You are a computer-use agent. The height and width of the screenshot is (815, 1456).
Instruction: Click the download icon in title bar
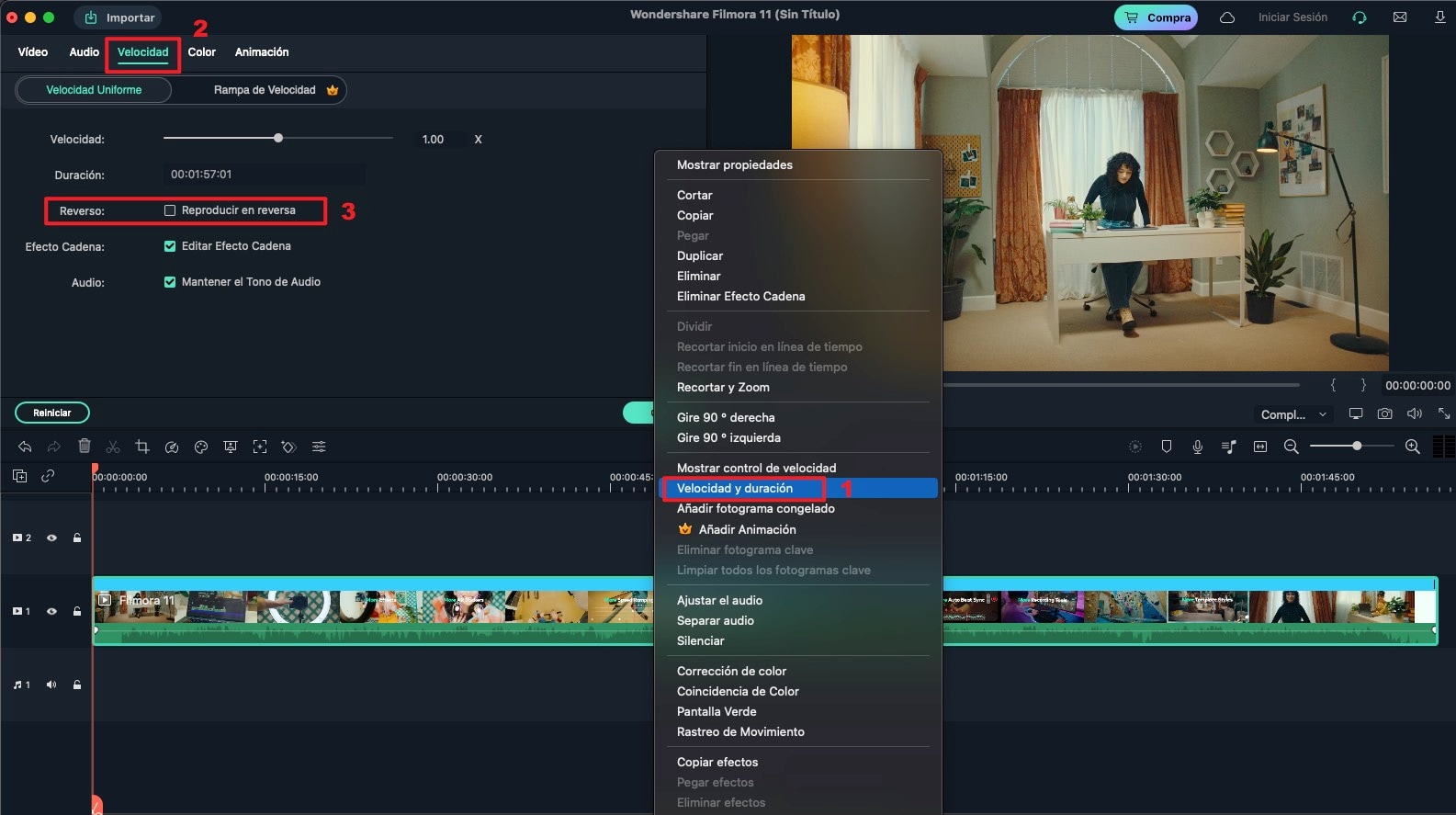1440,17
